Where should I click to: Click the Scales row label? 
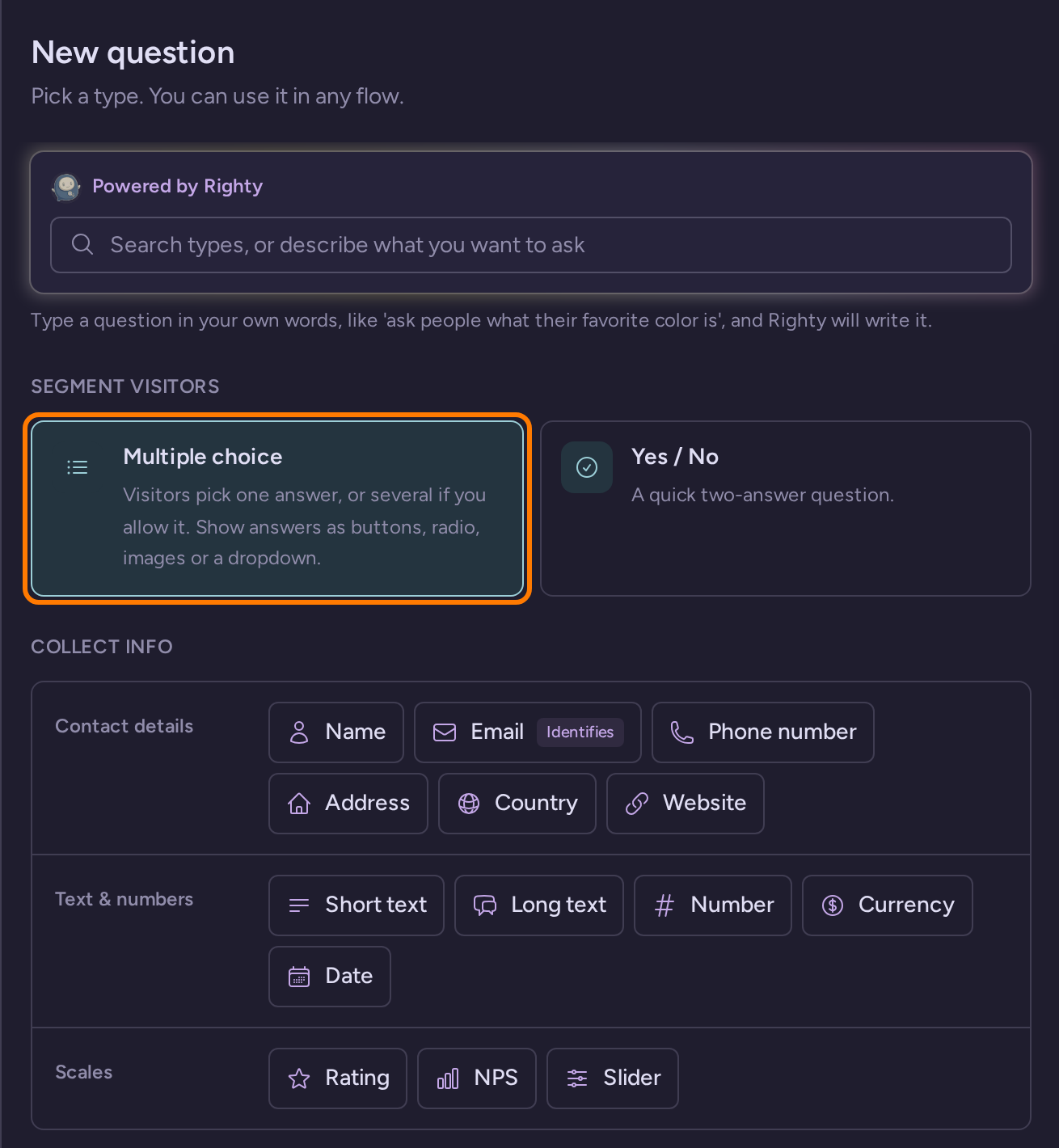click(x=84, y=1072)
